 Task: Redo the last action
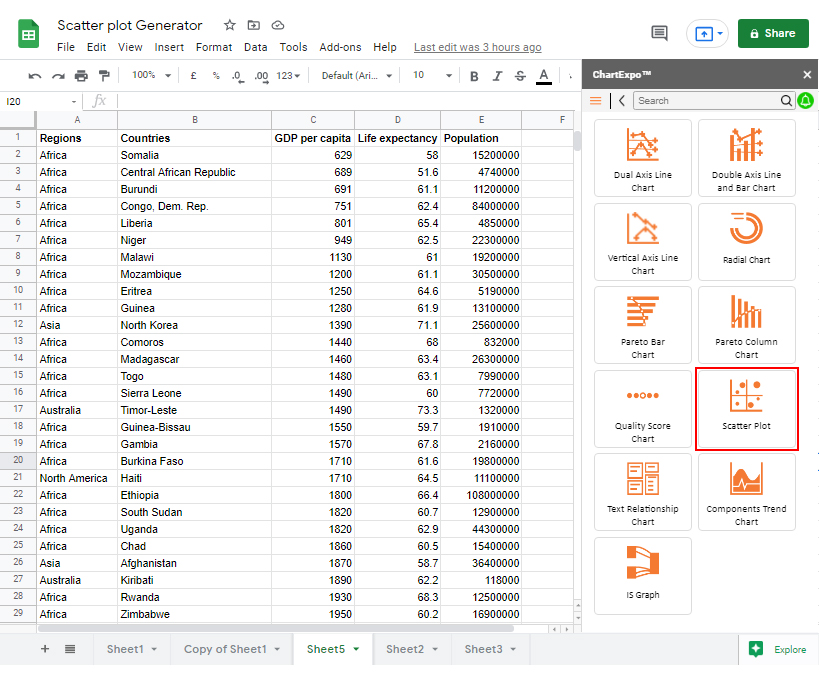point(58,76)
